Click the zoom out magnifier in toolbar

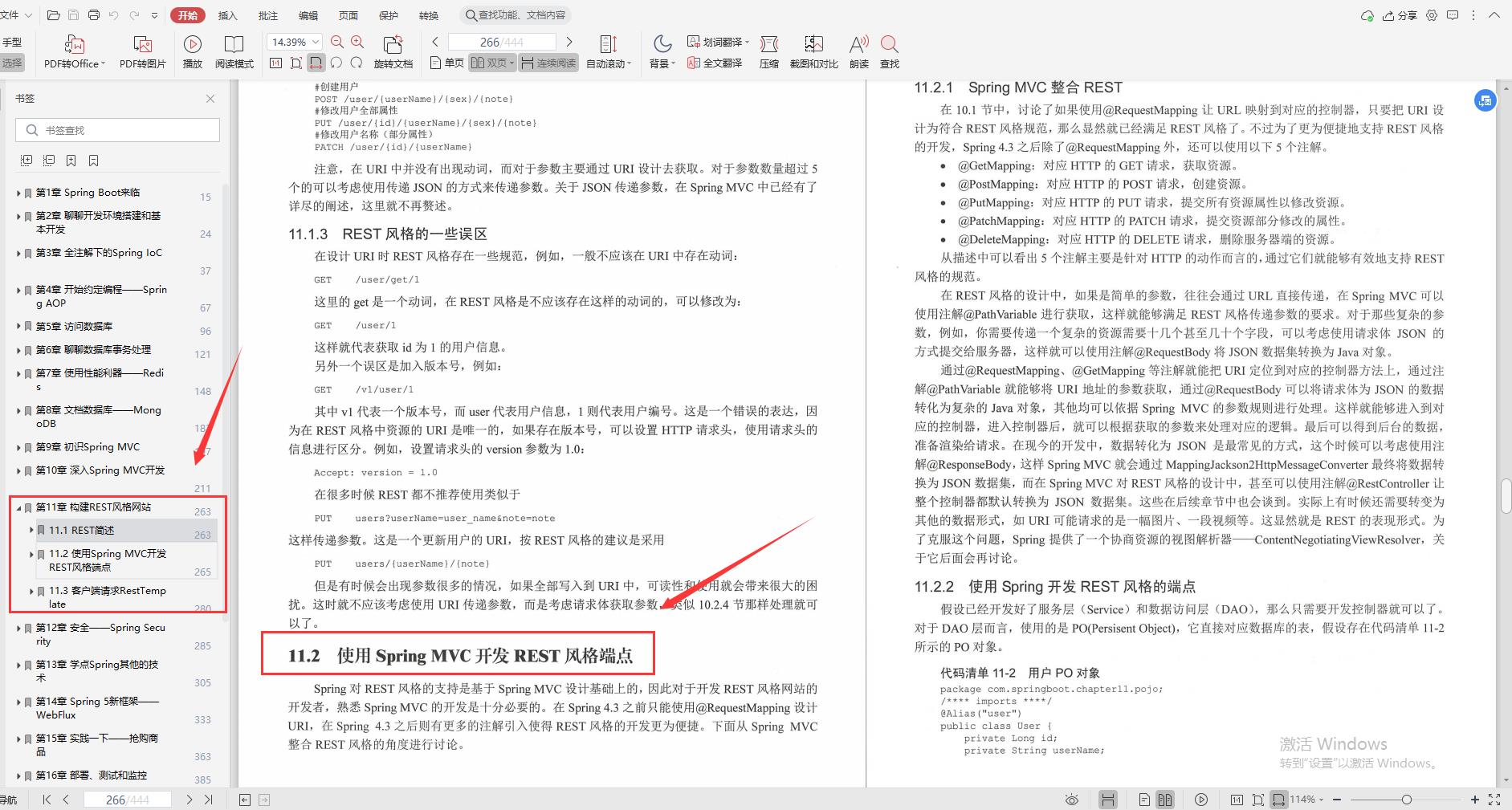pos(337,42)
